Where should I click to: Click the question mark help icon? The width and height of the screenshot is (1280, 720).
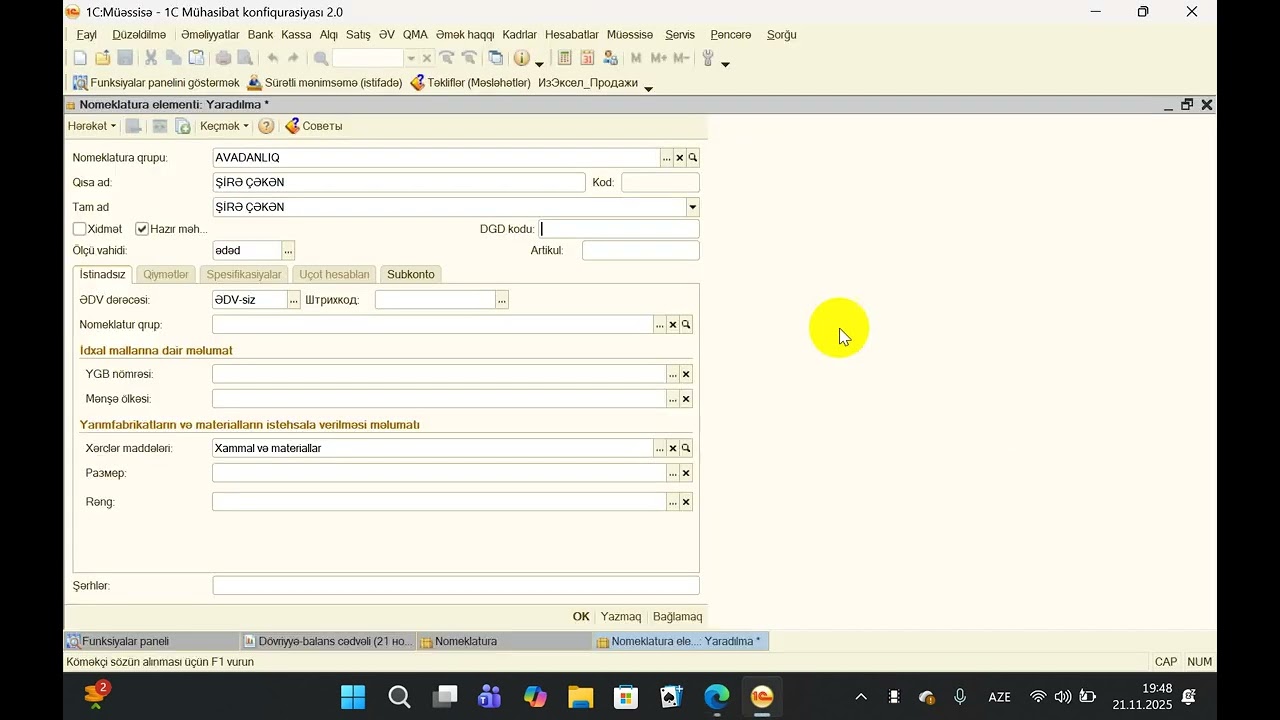266,126
